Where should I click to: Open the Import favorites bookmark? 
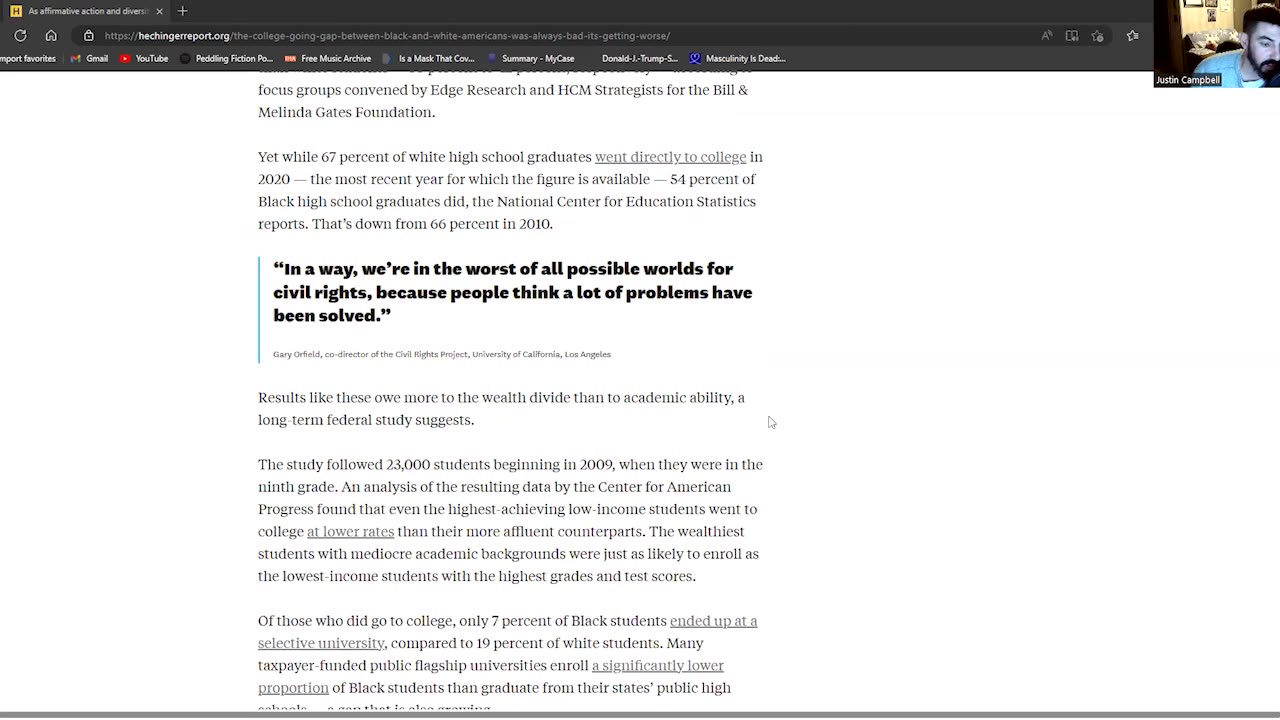pyautogui.click(x=28, y=58)
